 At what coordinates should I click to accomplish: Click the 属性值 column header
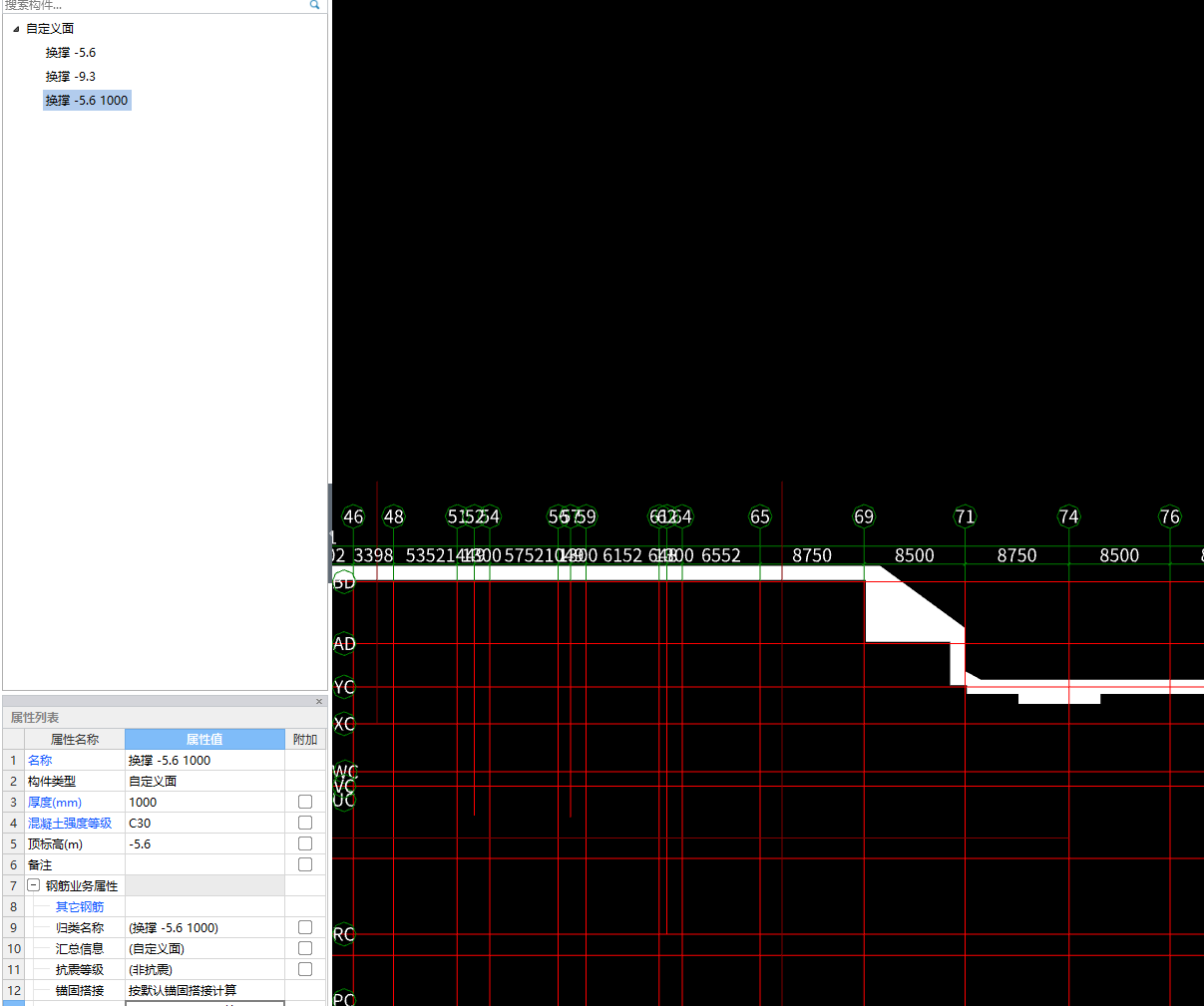click(x=204, y=739)
